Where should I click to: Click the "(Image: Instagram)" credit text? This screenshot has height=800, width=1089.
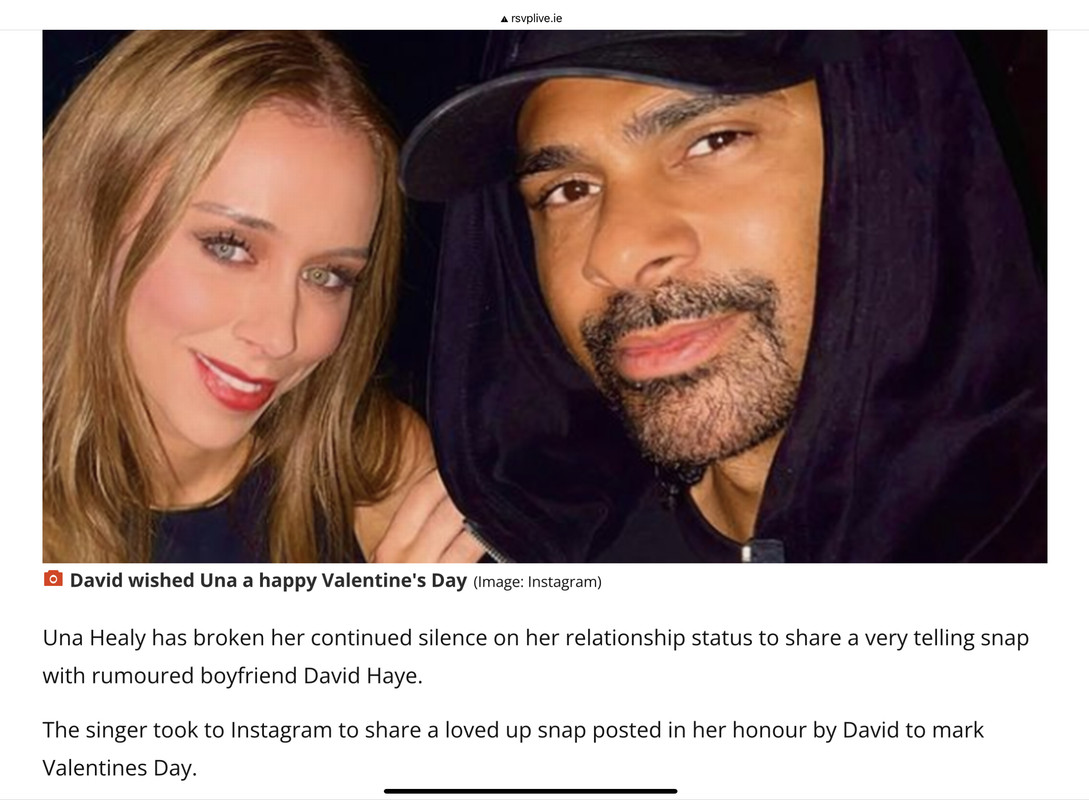click(x=538, y=582)
